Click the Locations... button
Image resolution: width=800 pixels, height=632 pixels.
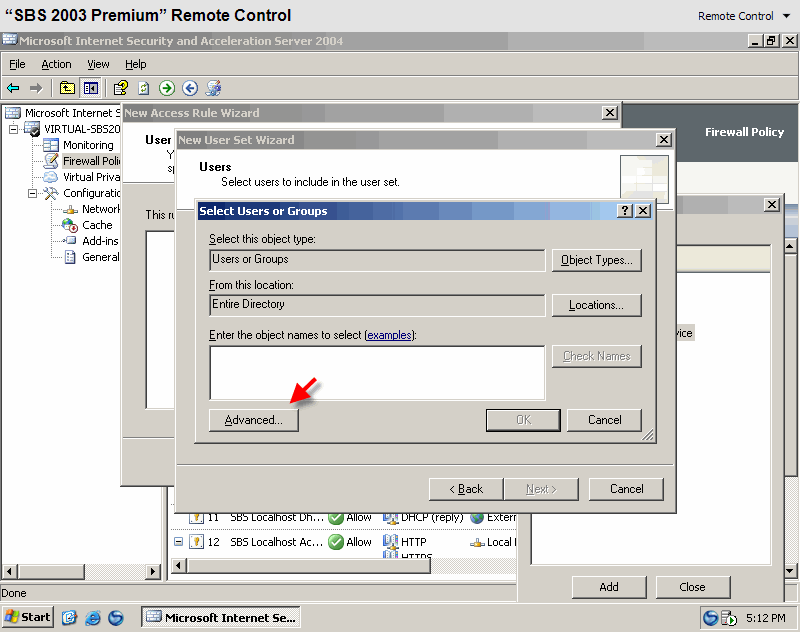pos(596,305)
